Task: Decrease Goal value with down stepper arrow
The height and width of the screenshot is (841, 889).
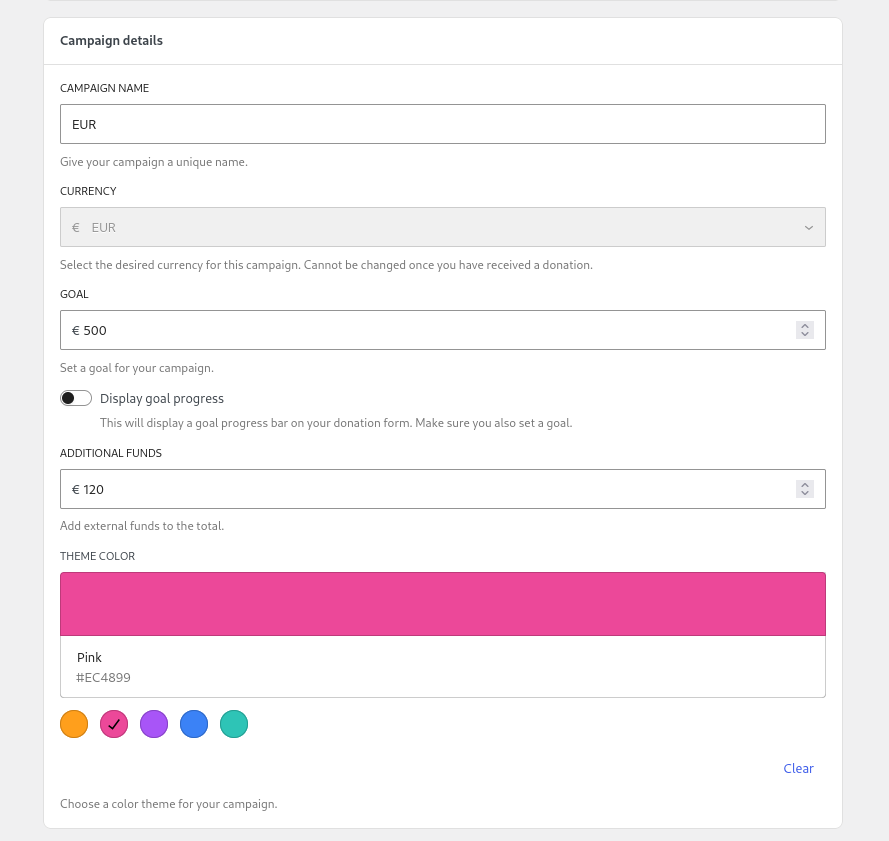Action: [x=805, y=334]
